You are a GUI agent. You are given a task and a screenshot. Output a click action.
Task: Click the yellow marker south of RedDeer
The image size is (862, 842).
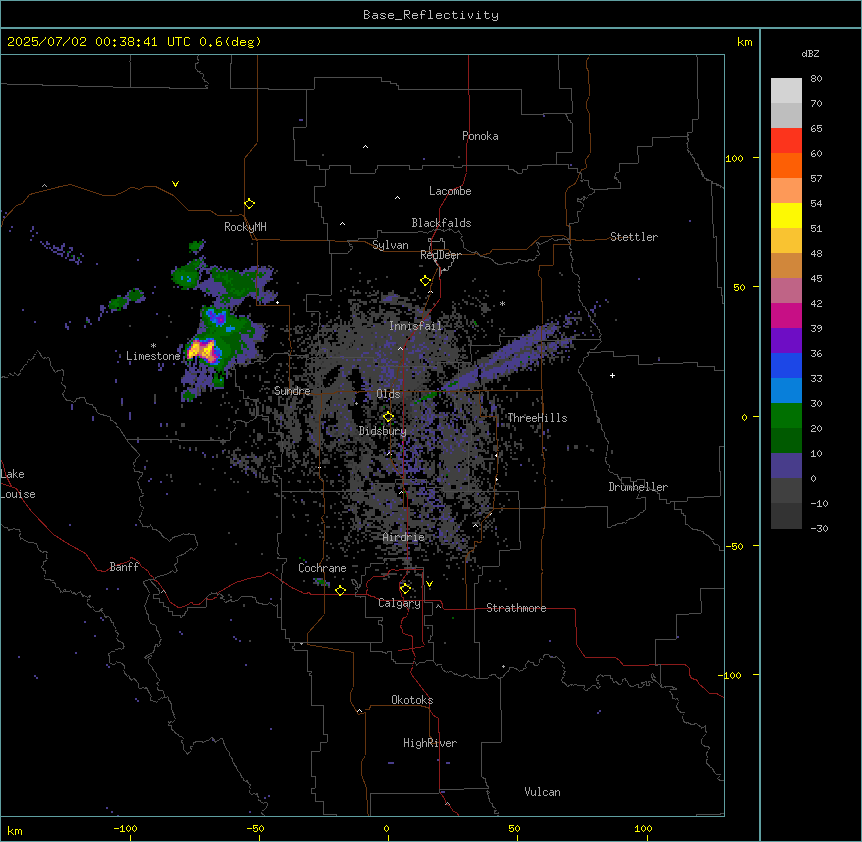coord(426,281)
